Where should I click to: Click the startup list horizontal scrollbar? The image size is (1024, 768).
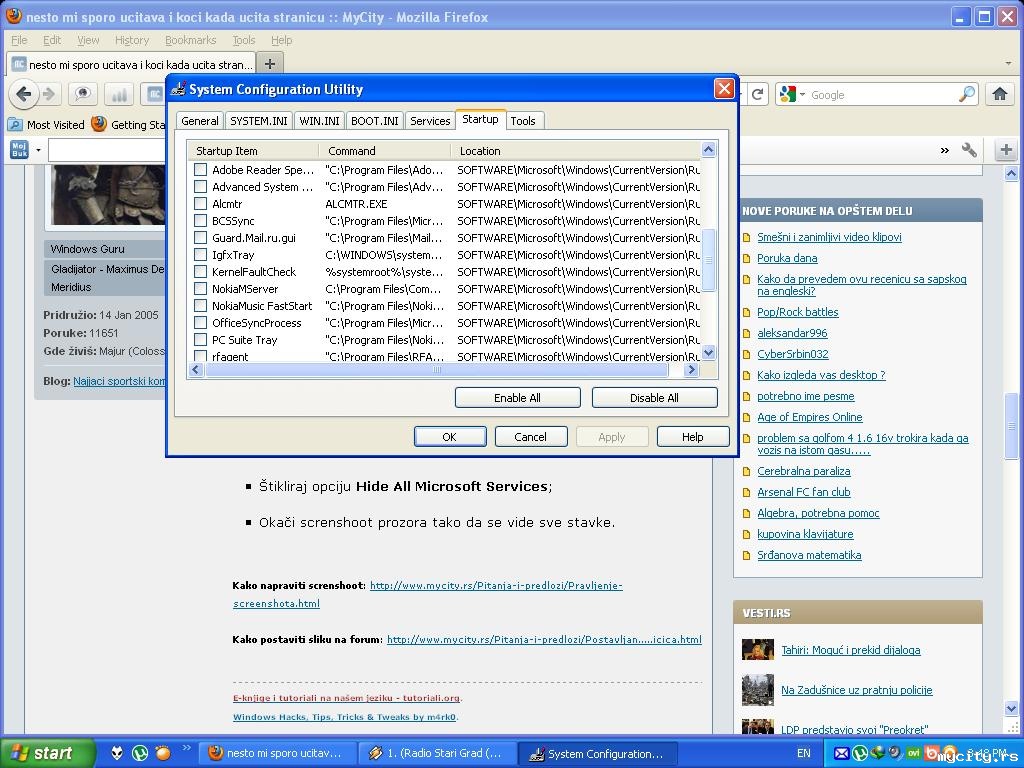(x=436, y=370)
